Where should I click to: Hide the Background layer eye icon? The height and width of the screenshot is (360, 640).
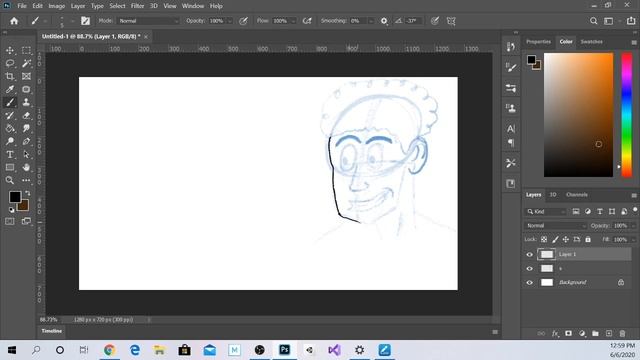pyautogui.click(x=529, y=282)
